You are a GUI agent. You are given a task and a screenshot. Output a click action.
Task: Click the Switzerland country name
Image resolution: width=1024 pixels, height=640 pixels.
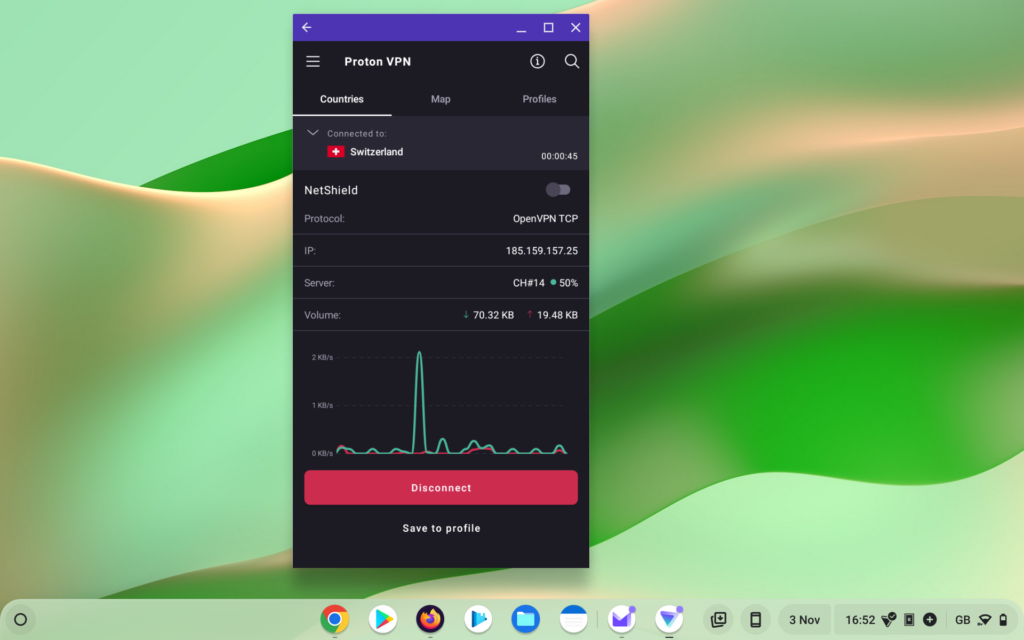click(376, 152)
